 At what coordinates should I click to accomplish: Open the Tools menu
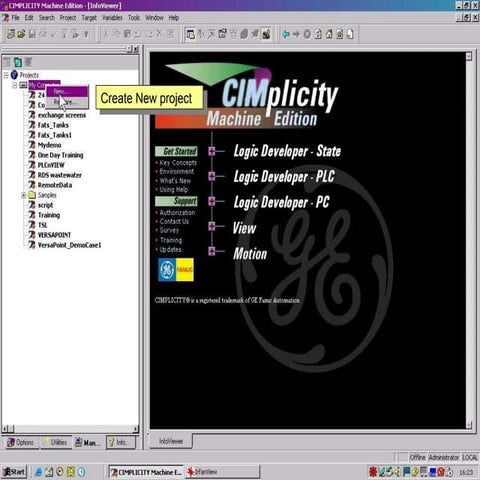(134, 18)
